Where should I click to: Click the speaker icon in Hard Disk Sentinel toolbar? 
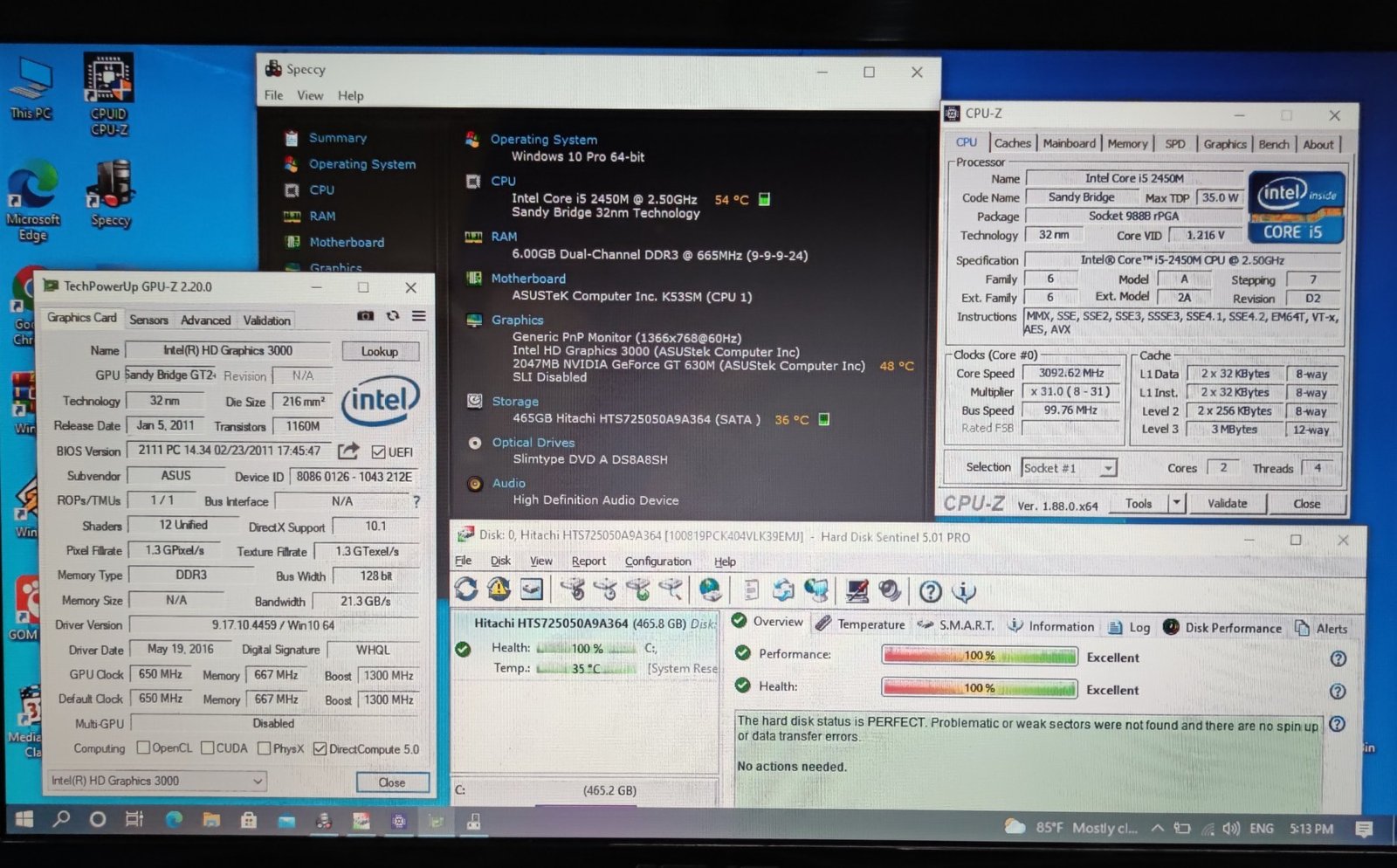click(x=890, y=591)
